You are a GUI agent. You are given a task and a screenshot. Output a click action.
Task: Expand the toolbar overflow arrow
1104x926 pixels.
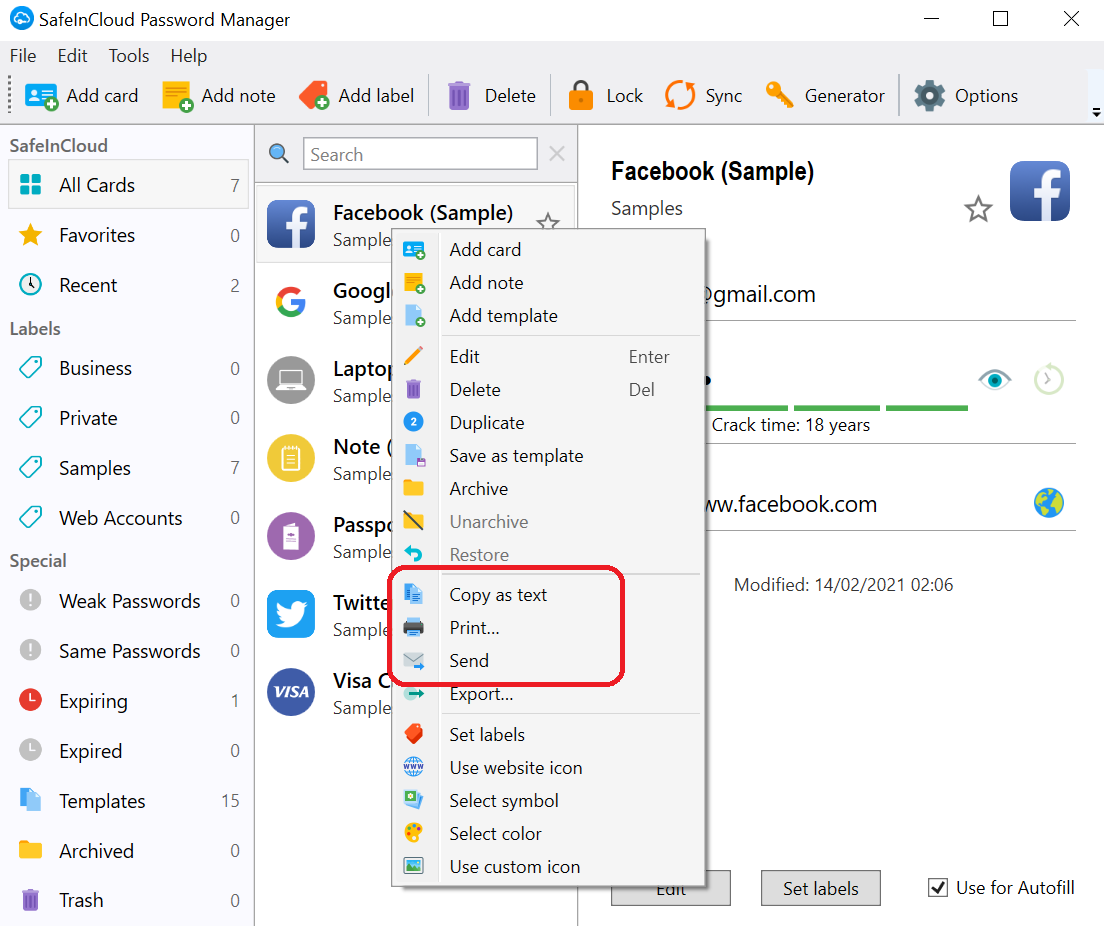1096,113
